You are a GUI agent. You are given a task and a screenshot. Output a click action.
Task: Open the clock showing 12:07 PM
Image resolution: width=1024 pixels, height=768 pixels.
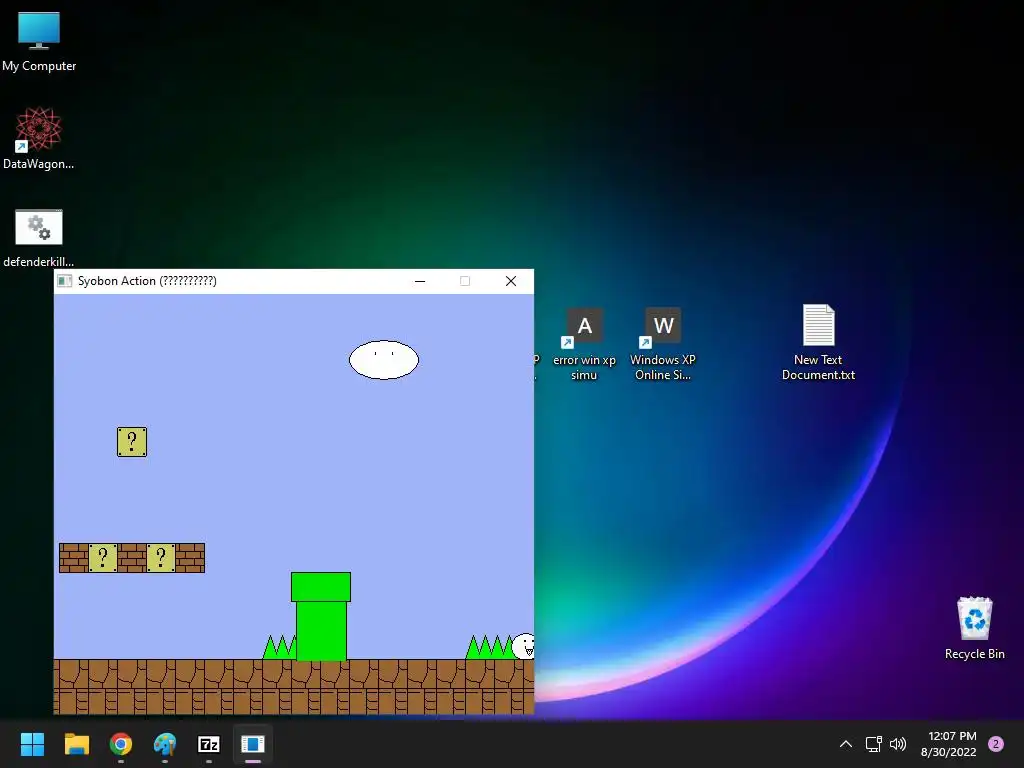click(948, 744)
